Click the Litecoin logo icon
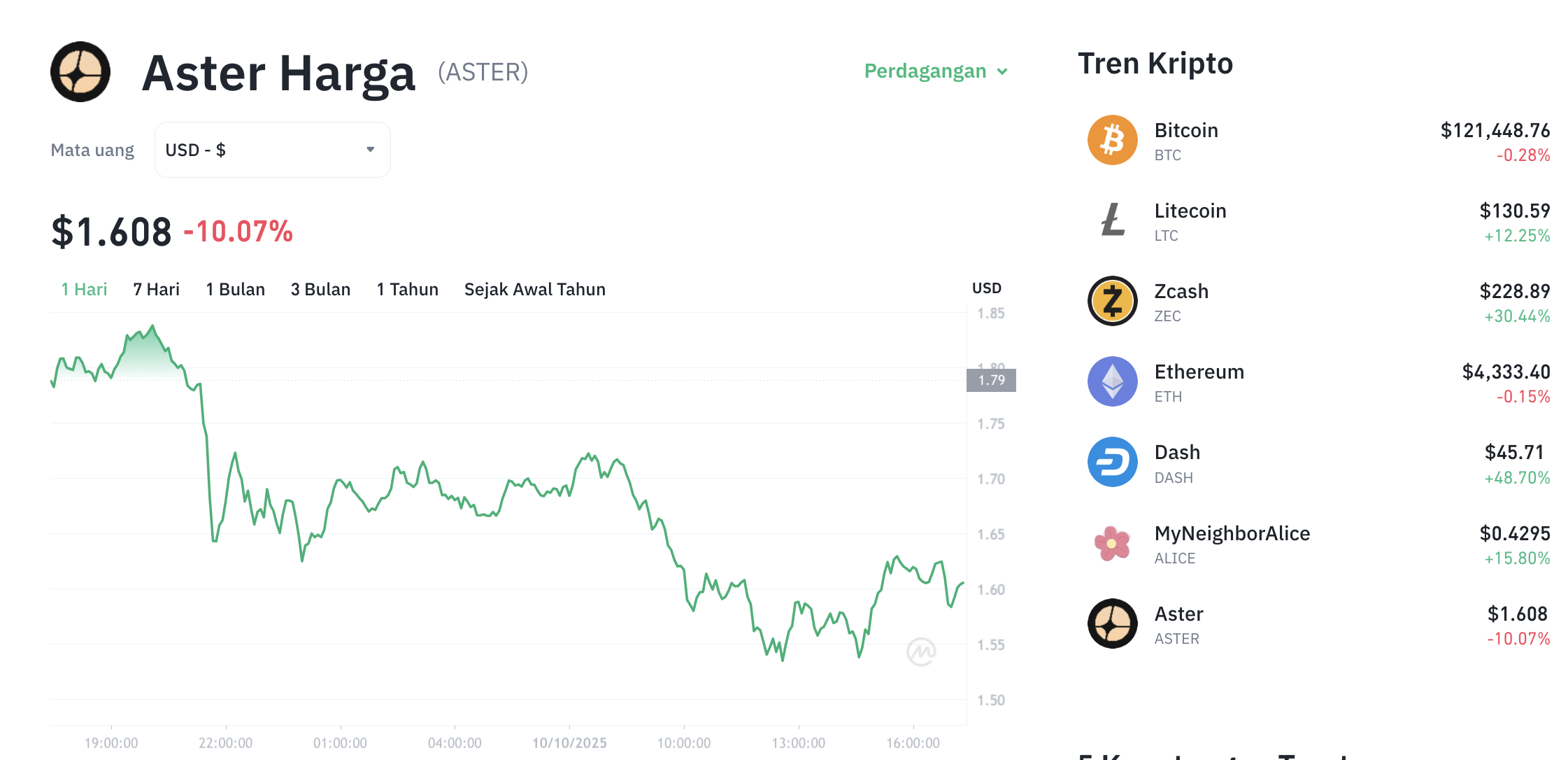The height and width of the screenshot is (760, 1568). (x=1112, y=220)
